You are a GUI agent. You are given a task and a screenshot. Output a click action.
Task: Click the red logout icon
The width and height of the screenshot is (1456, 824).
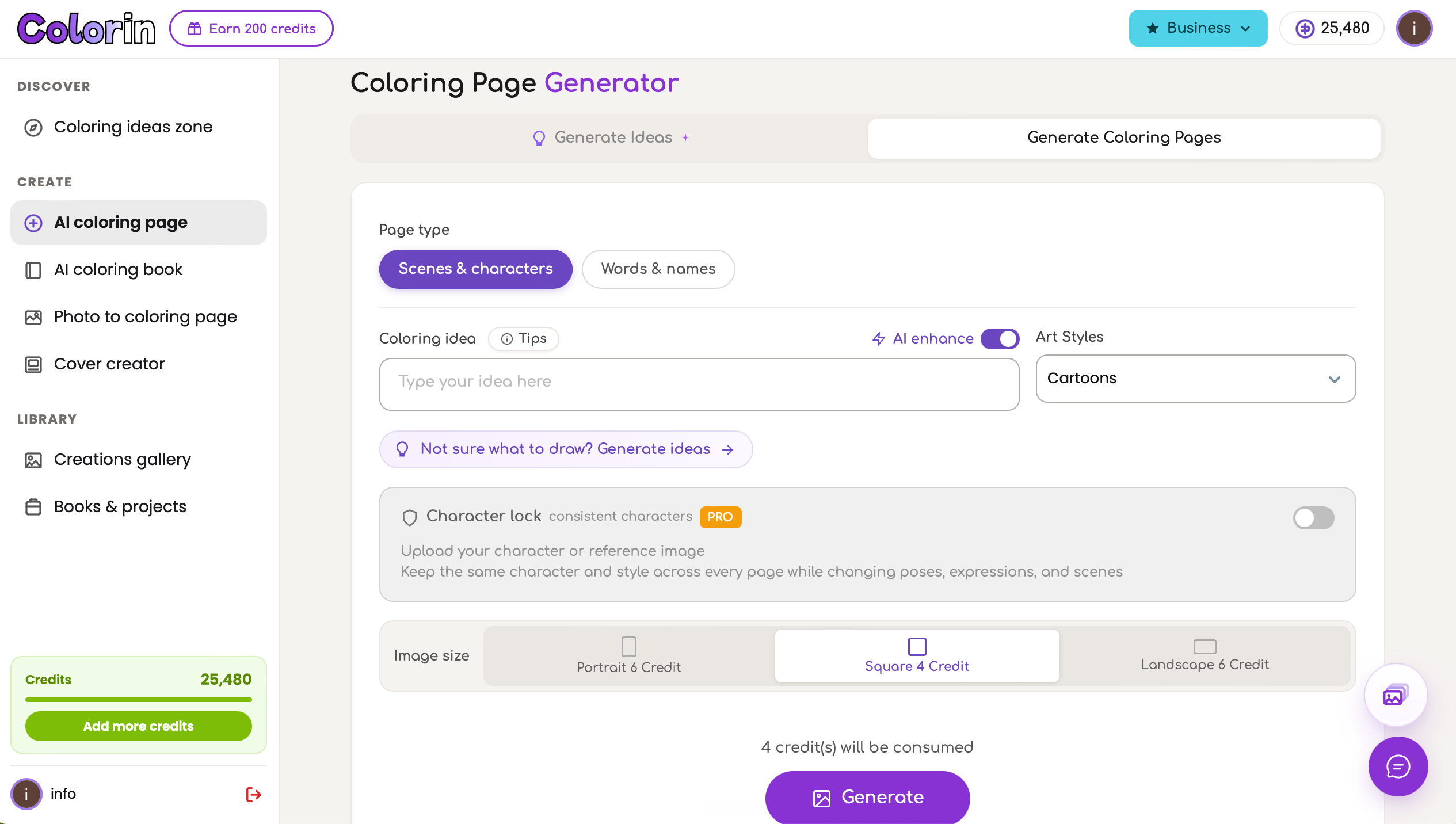pos(253,794)
